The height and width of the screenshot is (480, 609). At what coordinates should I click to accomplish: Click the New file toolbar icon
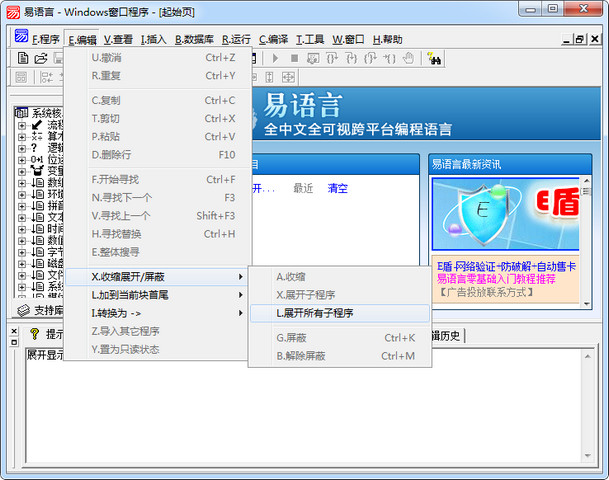coord(23,58)
